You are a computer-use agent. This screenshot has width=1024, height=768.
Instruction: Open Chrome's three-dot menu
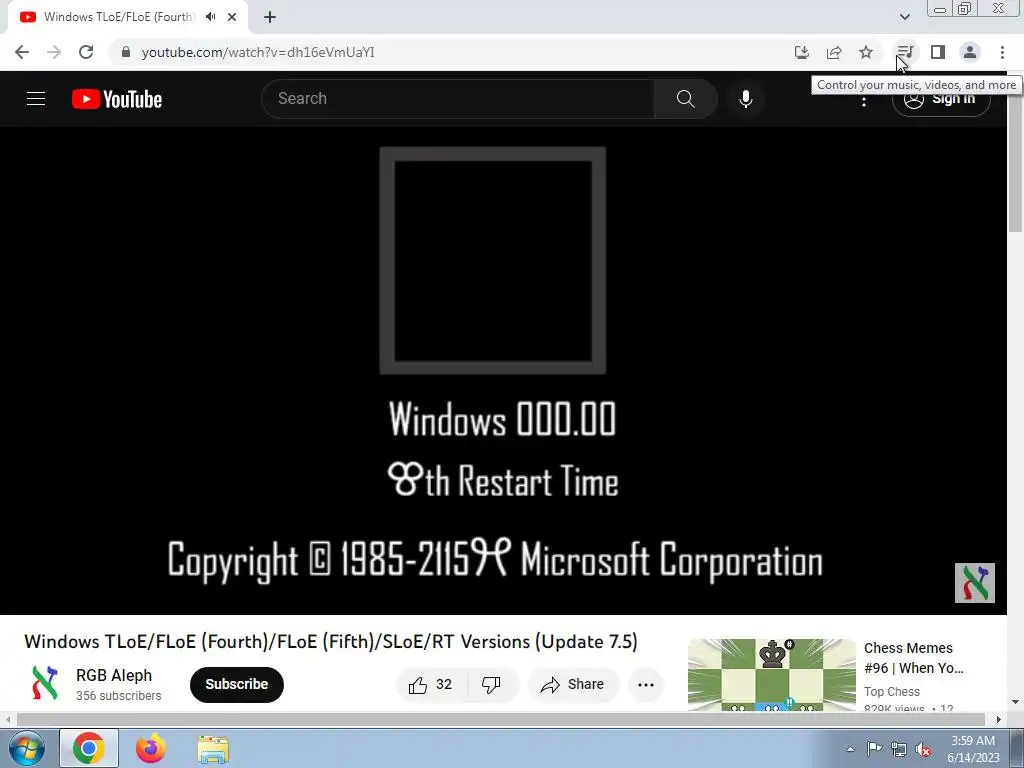click(x=1002, y=52)
